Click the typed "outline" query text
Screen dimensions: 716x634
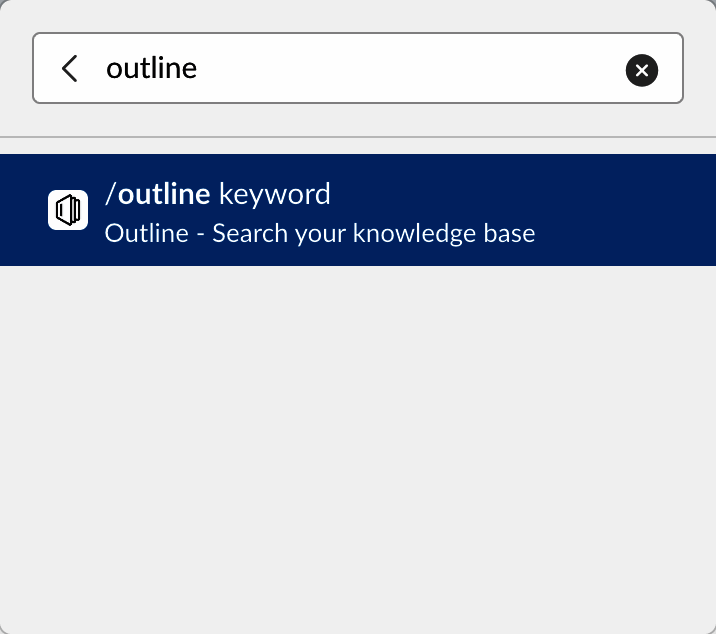pyautogui.click(x=152, y=68)
